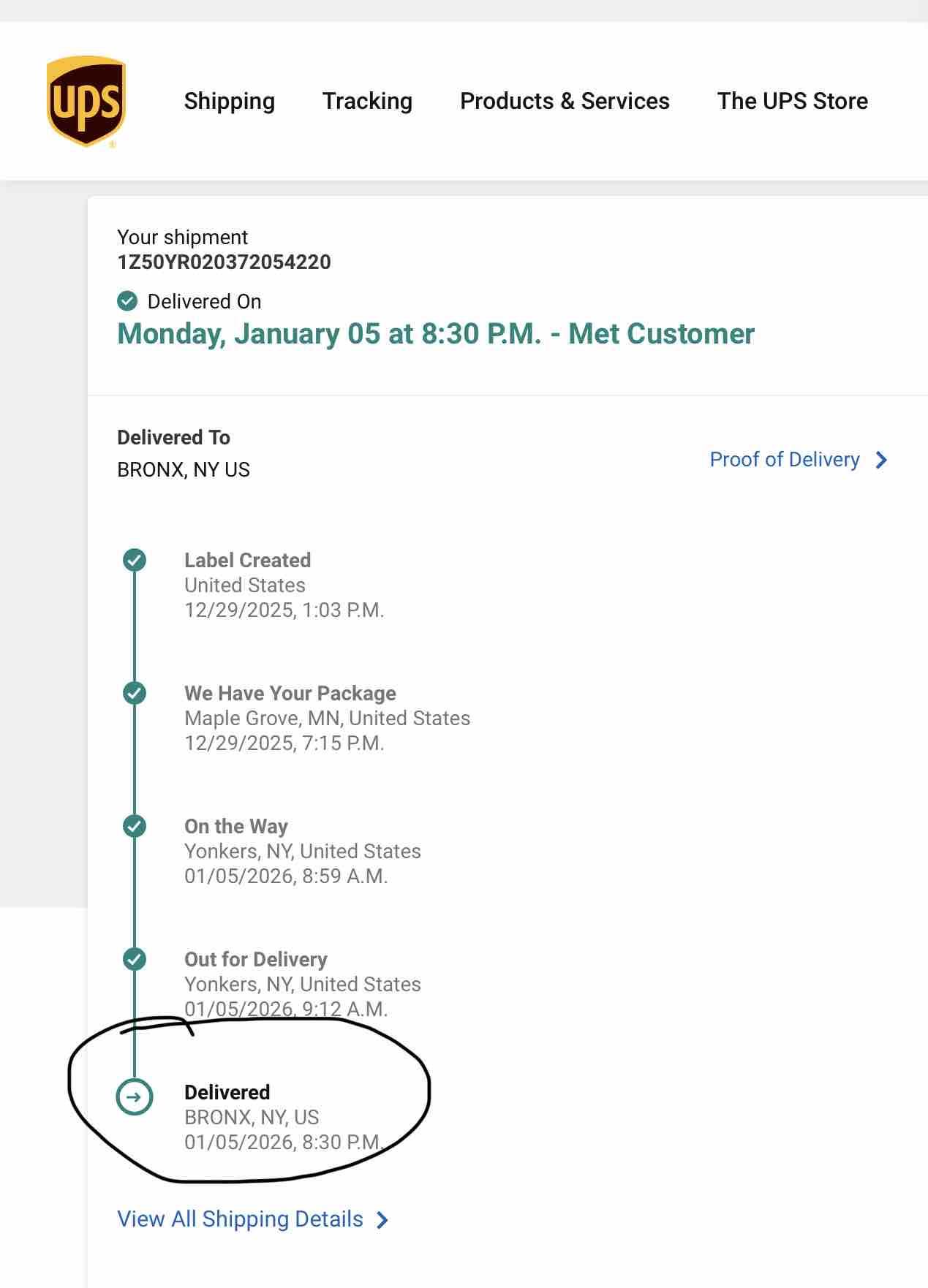928x1288 pixels.
Task: Open the Proof of Delivery link
Action: 784,460
